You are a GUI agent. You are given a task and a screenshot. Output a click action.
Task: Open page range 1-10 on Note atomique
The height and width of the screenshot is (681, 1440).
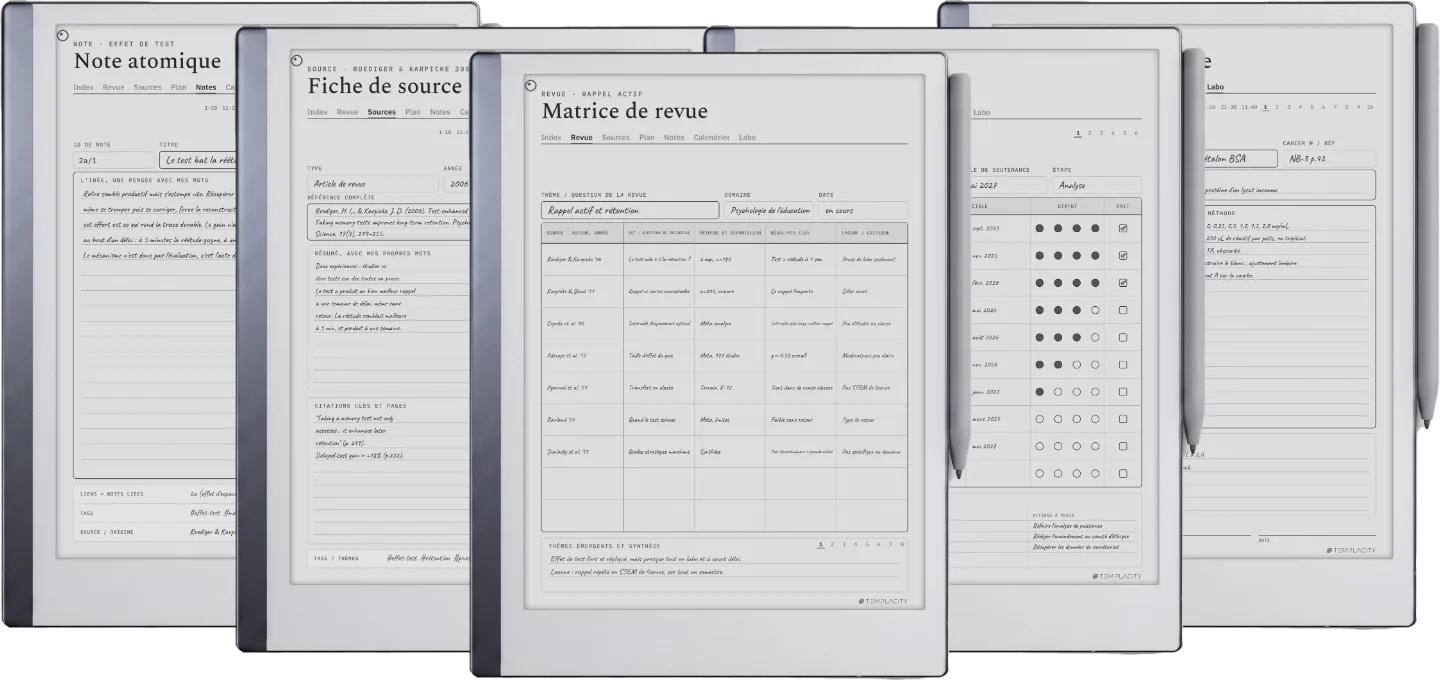click(211, 107)
